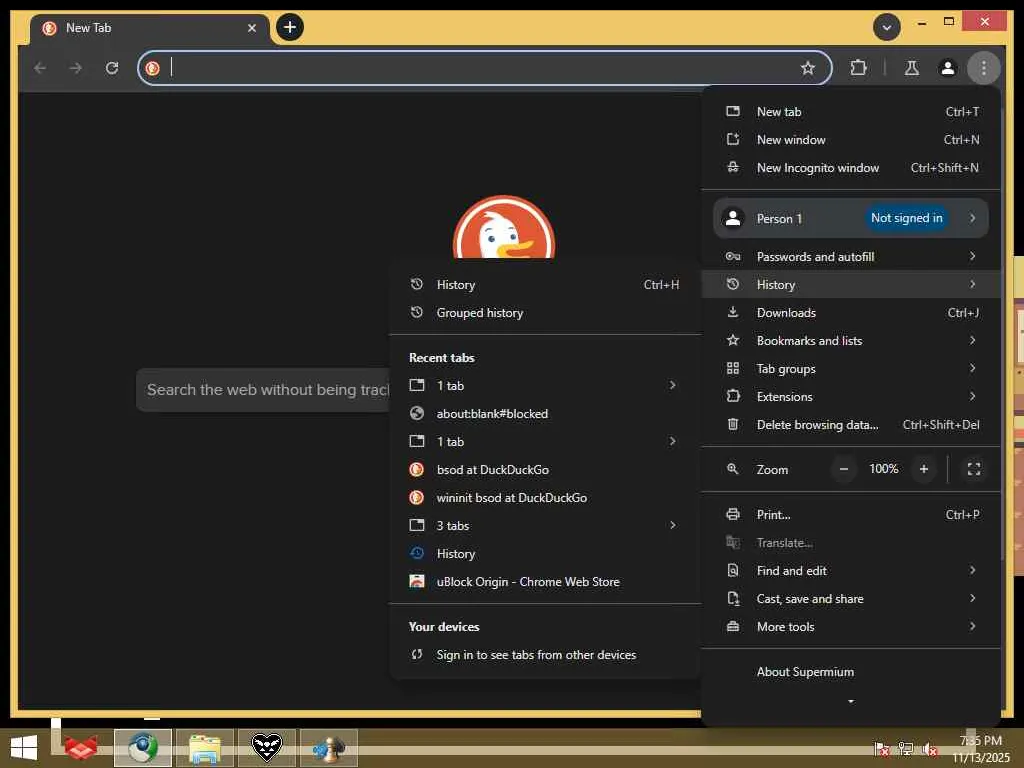The width and height of the screenshot is (1024, 768).
Task: Reopen about:blank#blocked recent tab
Action: (545, 413)
